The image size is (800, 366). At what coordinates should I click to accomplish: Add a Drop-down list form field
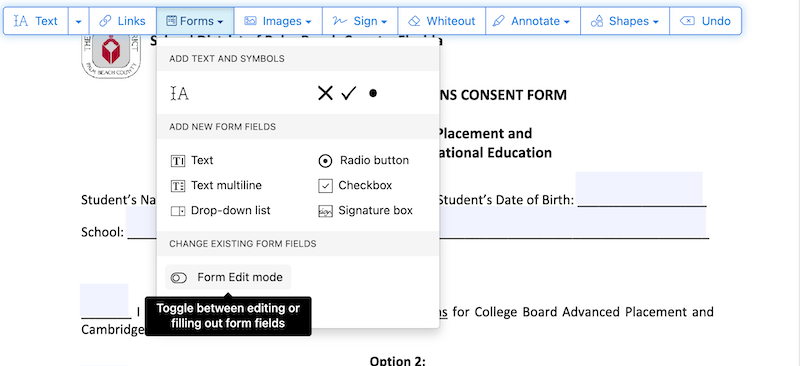click(220, 210)
